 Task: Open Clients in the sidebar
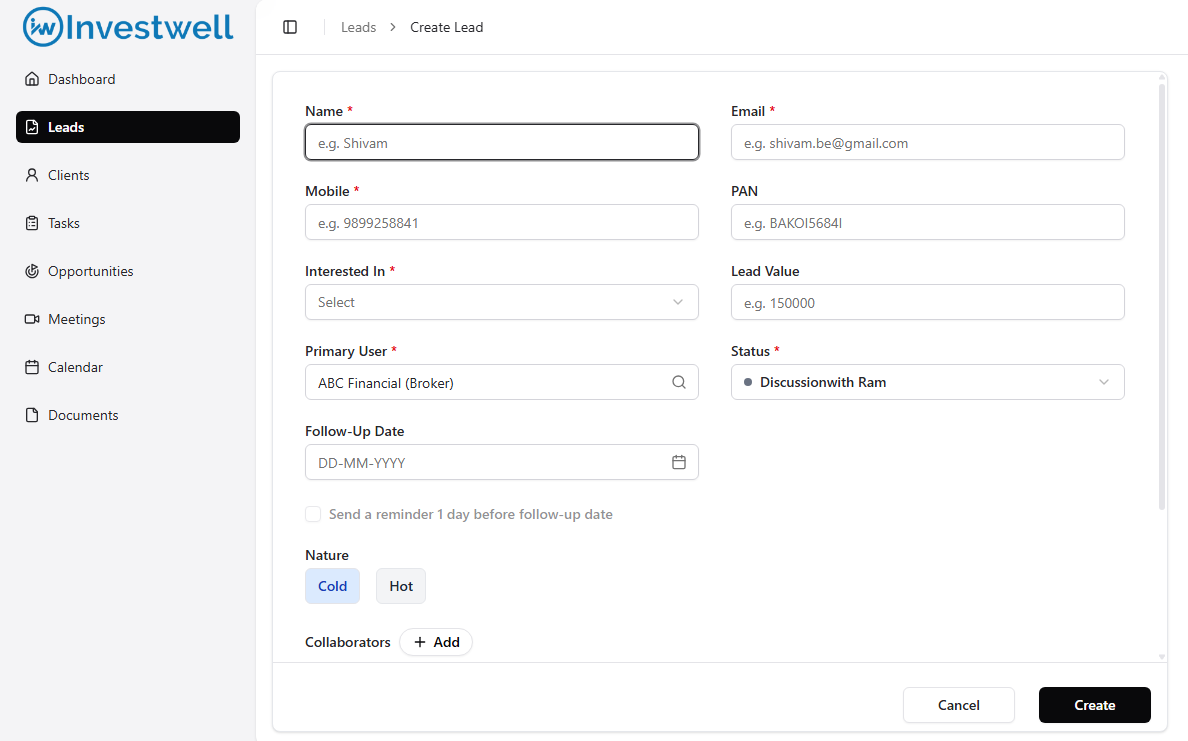coord(128,175)
